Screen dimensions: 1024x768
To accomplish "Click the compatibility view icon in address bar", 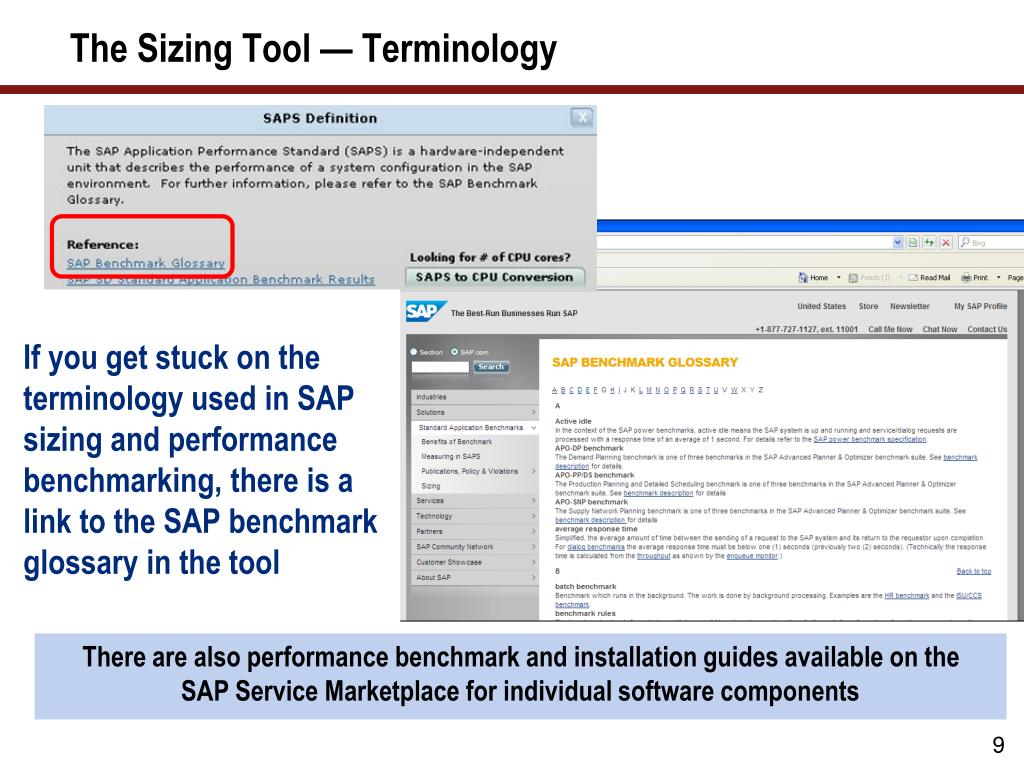I will (914, 242).
